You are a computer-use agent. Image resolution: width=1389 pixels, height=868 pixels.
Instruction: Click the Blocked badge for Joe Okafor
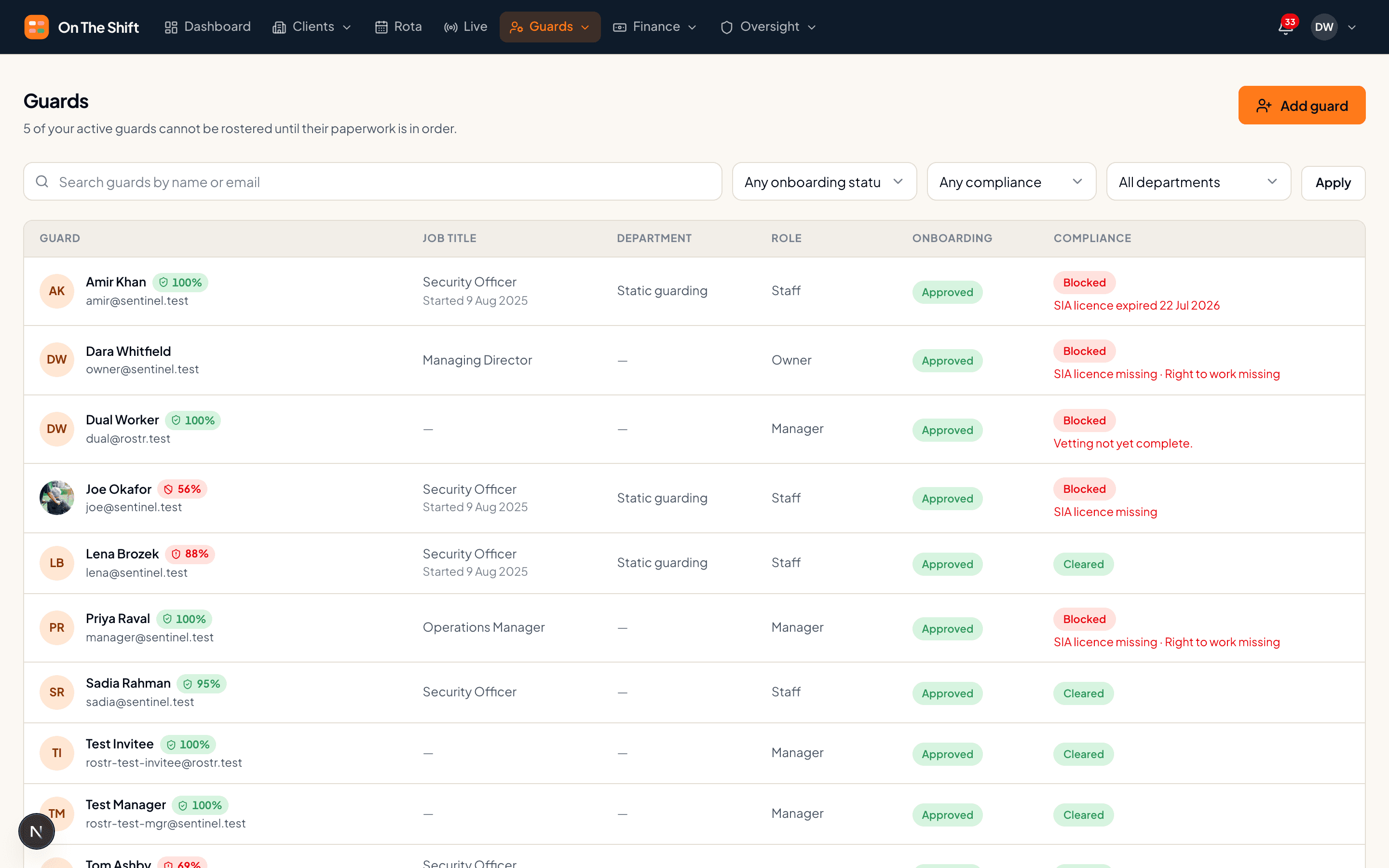tap(1084, 489)
